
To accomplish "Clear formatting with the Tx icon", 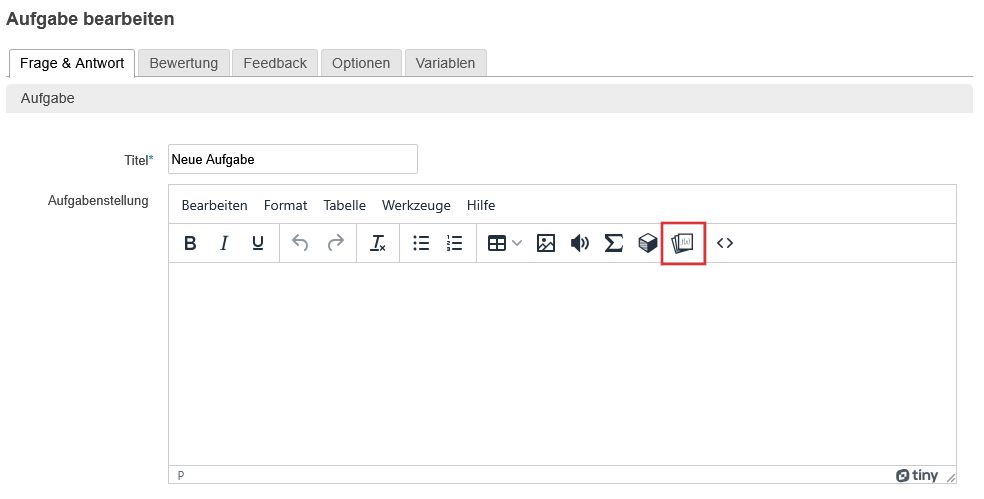I will tap(378, 243).
